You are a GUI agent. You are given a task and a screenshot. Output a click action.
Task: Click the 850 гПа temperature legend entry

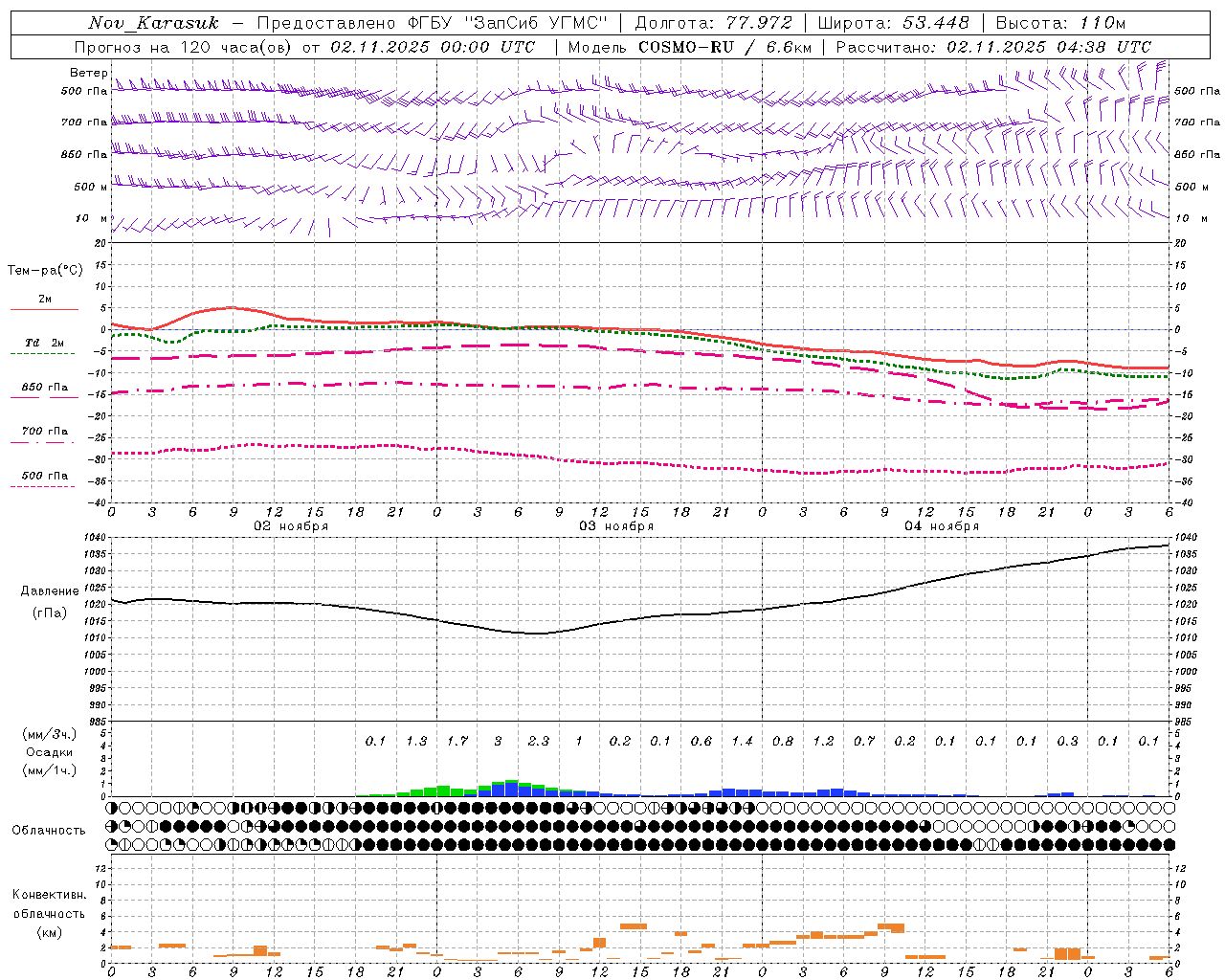(45, 388)
